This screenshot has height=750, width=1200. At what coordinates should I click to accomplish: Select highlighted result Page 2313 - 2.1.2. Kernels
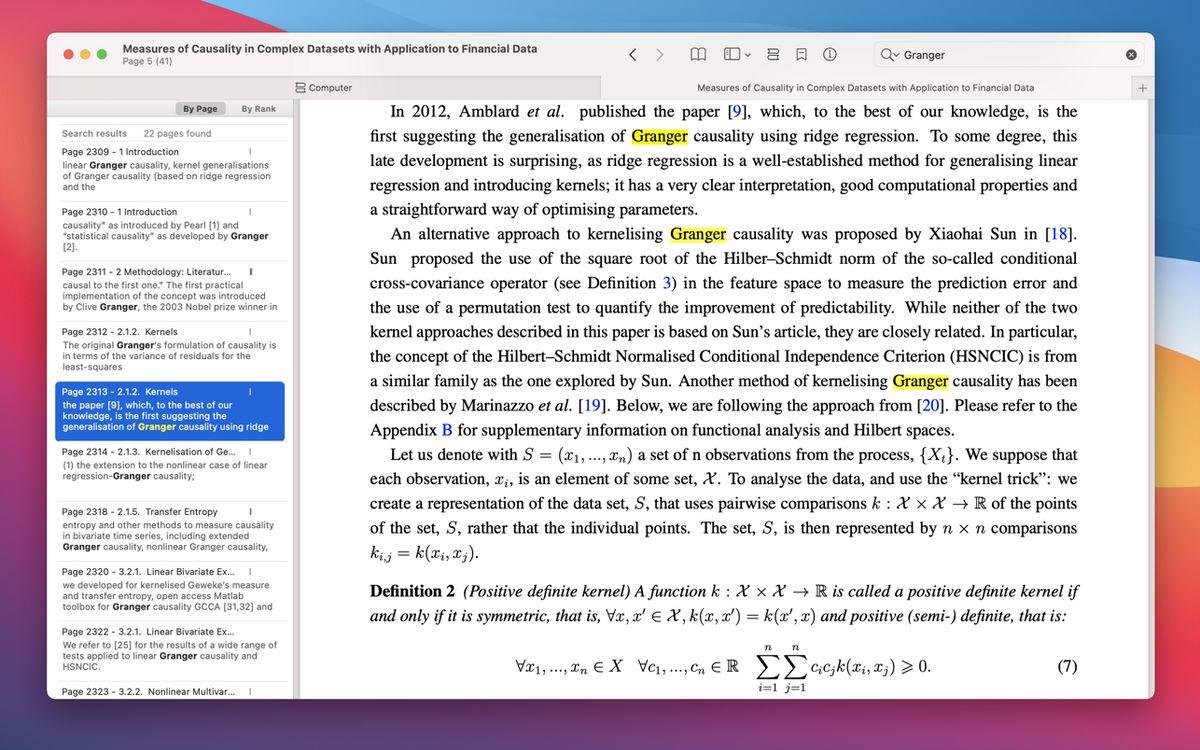point(170,411)
